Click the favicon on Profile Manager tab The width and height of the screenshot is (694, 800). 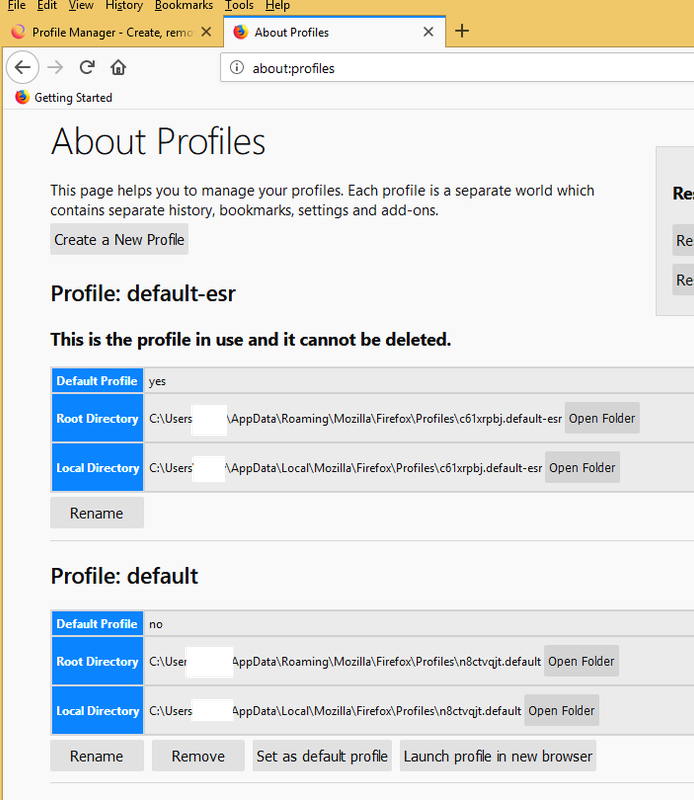click(x=18, y=32)
